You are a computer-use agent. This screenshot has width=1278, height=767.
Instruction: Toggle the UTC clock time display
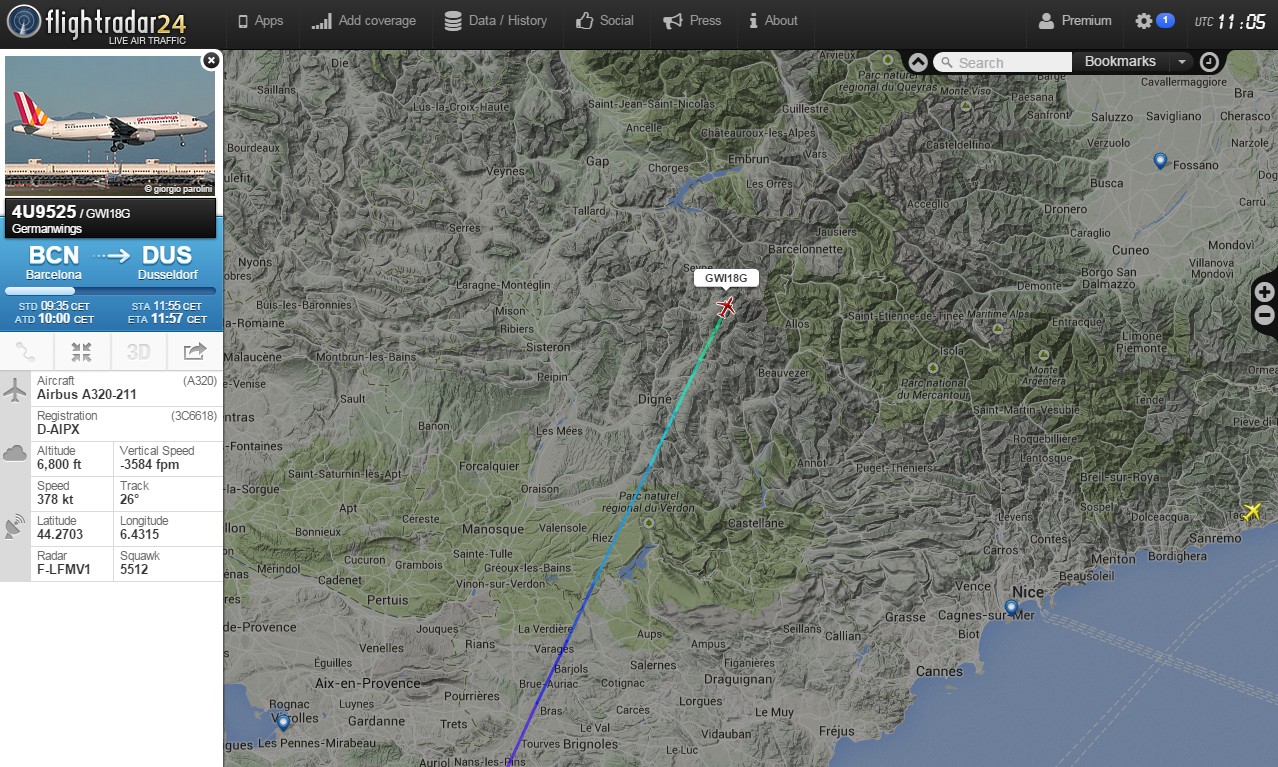click(1231, 21)
